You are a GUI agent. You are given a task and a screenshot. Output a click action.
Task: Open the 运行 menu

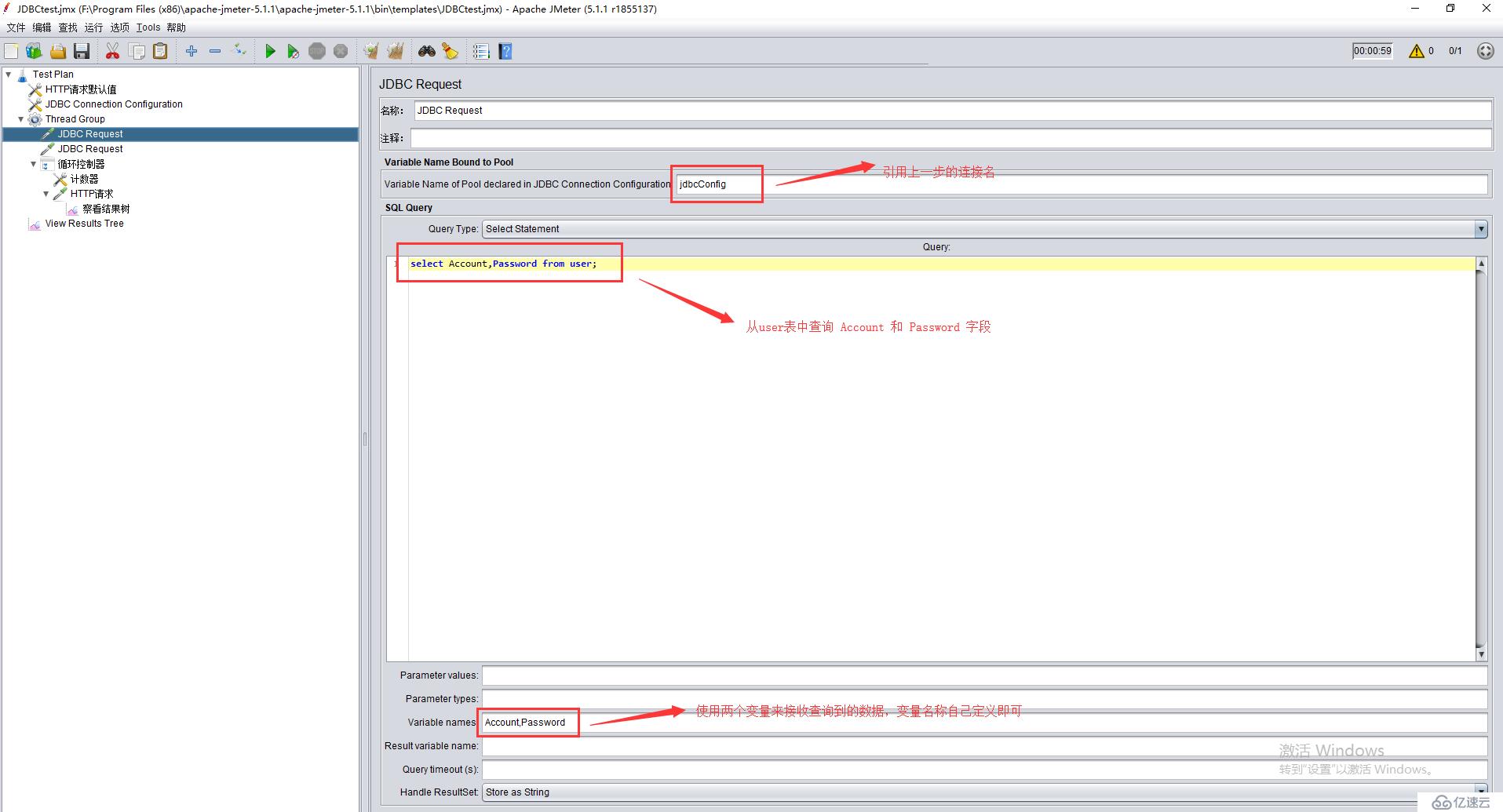pos(93,27)
